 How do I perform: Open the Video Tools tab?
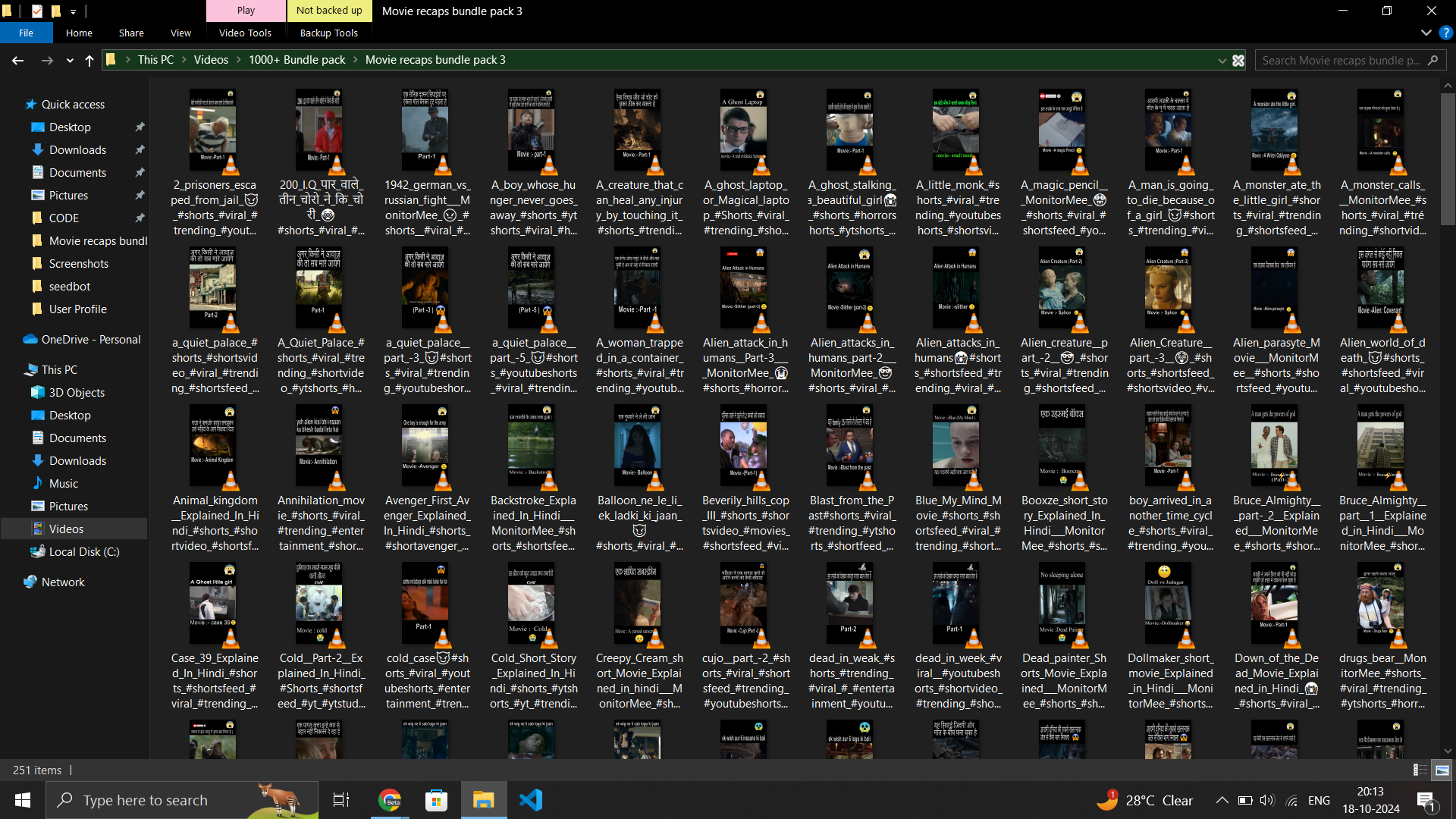click(245, 33)
